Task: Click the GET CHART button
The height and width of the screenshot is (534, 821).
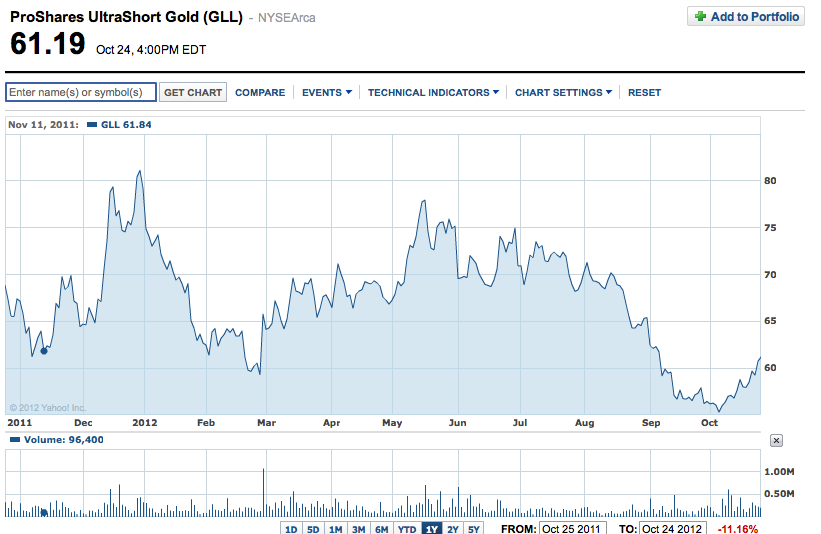Action: click(x=193, y=92)
